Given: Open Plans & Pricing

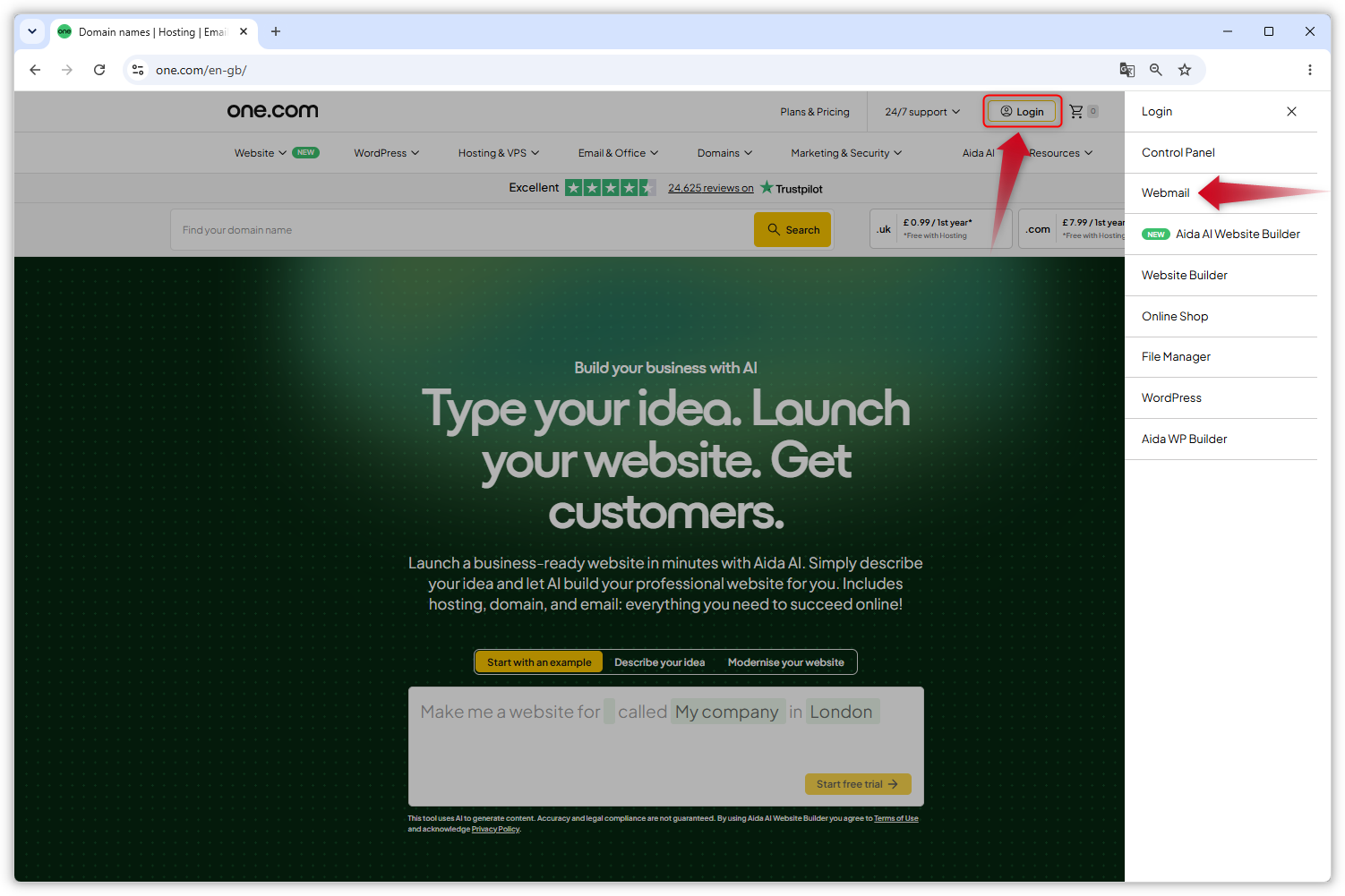Looking at the screenshot, I should point(815,112).
